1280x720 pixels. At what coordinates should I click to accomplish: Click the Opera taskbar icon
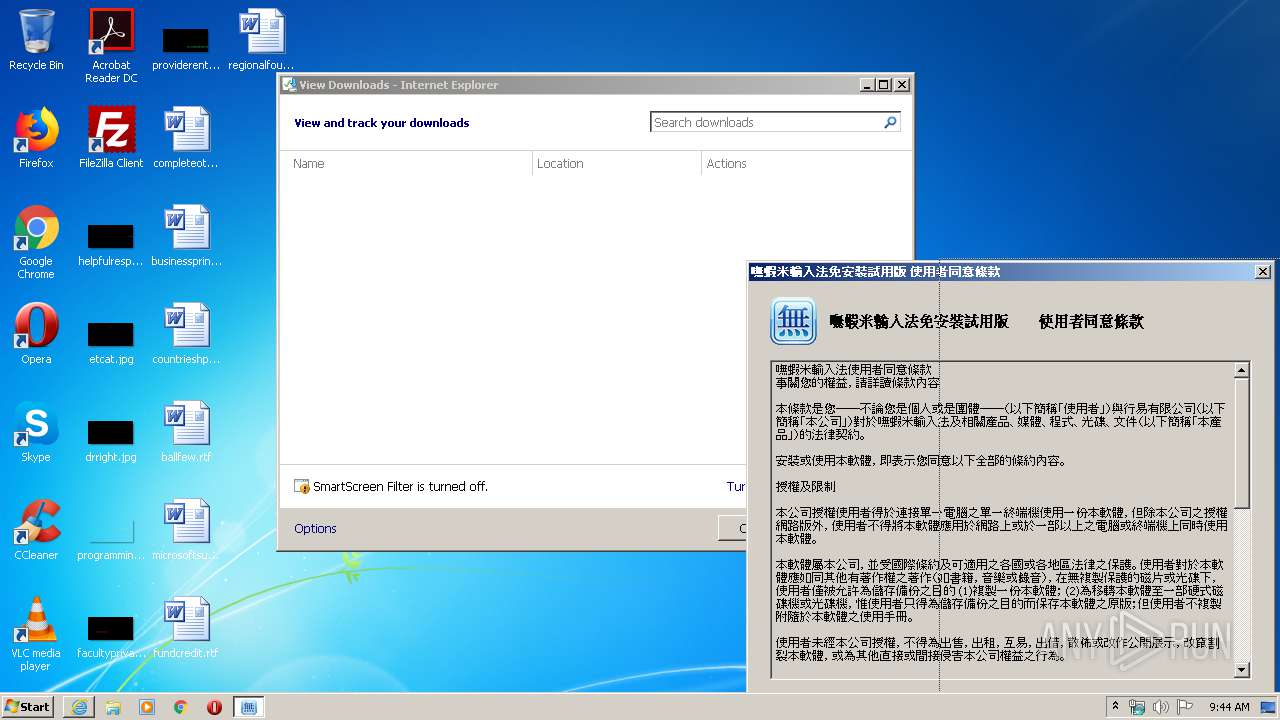click(214, 707)
